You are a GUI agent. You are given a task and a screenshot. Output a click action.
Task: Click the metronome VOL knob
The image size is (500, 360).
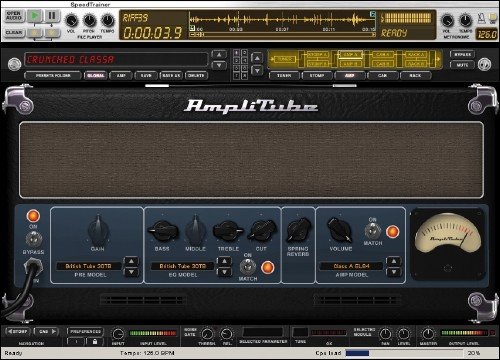[x=447, y=21]
